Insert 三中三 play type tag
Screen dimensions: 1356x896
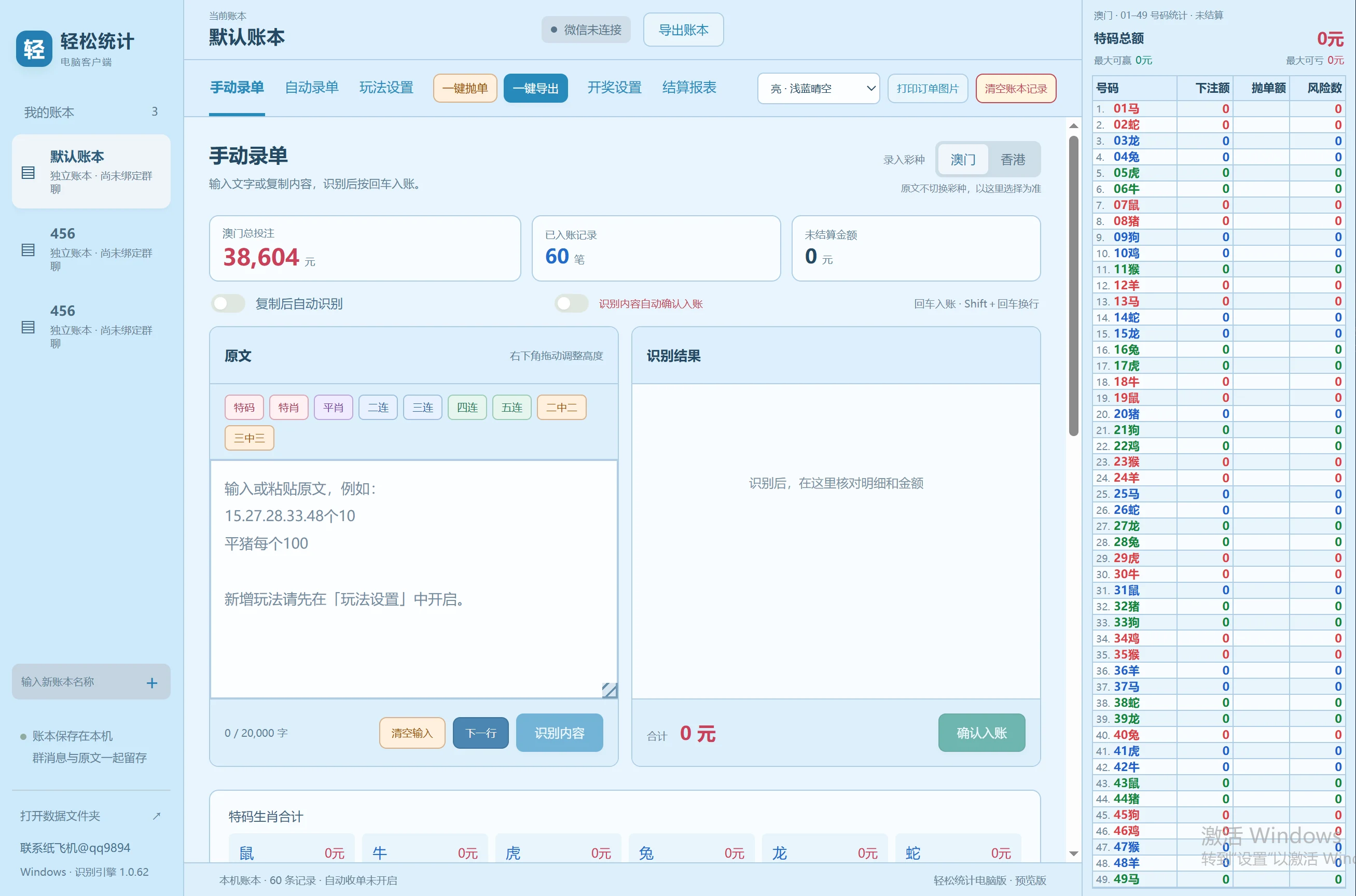[x=249, y=438]
